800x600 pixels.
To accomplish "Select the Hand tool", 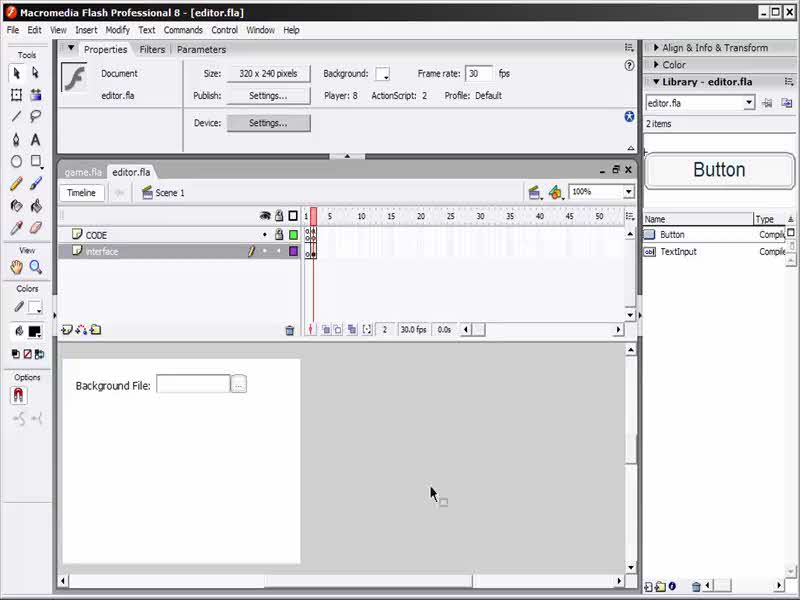I will [17, 267].
